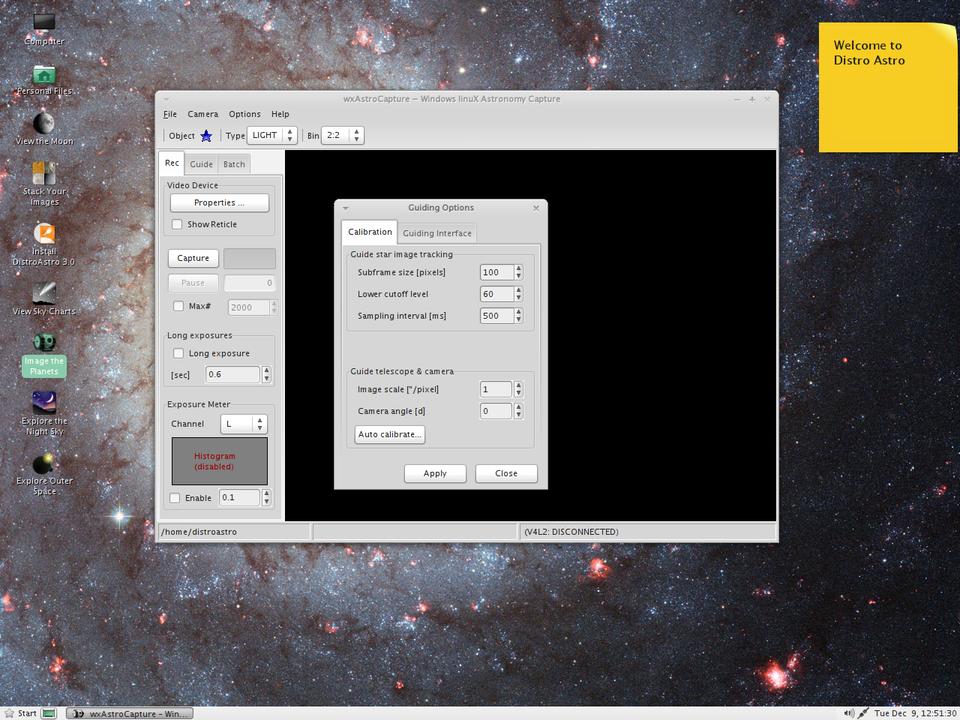Tick the Long exposure checkbox
The image size is (960, 720).
(178, 353)
